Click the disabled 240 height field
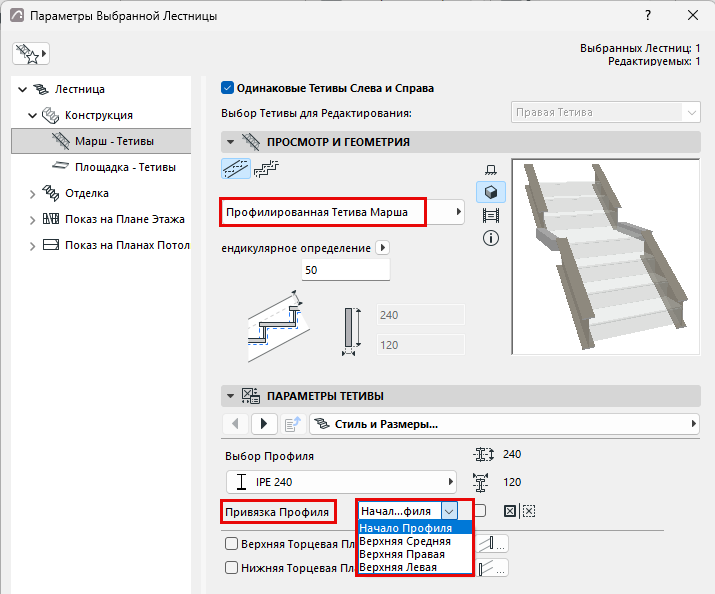The image size is (715, 594). 420,315
